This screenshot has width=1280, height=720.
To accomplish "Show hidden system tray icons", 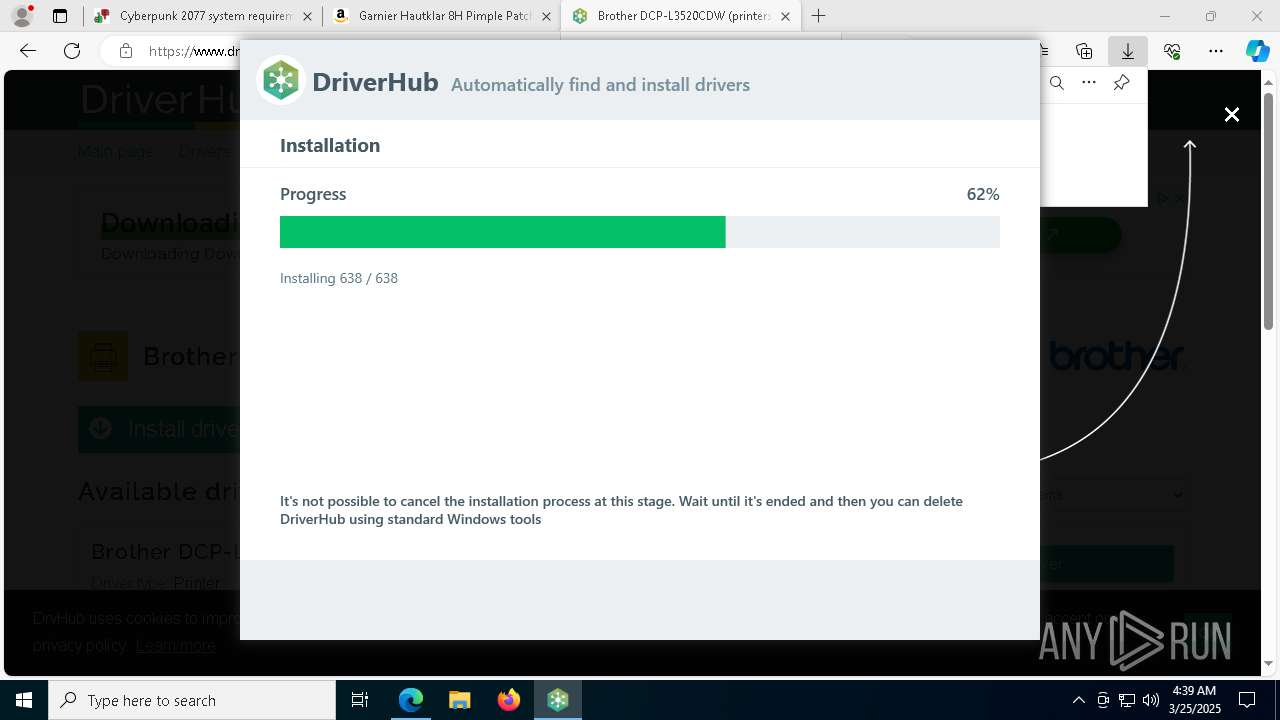I will point(1078,700).
